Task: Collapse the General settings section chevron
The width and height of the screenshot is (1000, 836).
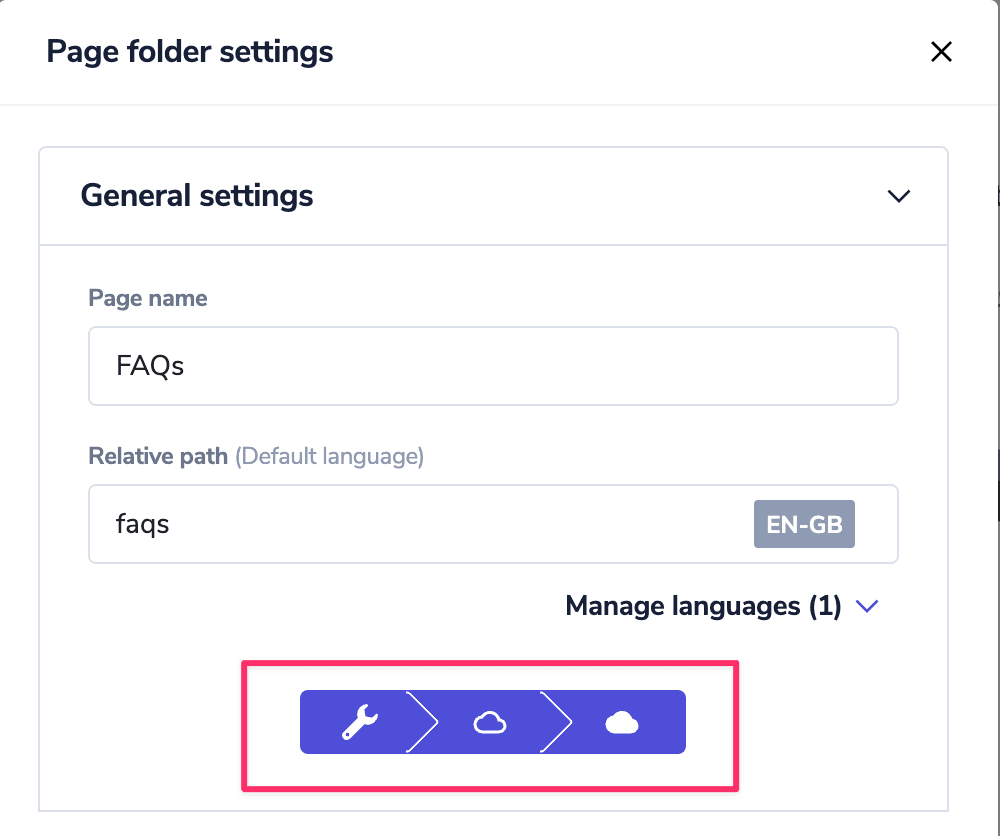Action: point(899,196)
